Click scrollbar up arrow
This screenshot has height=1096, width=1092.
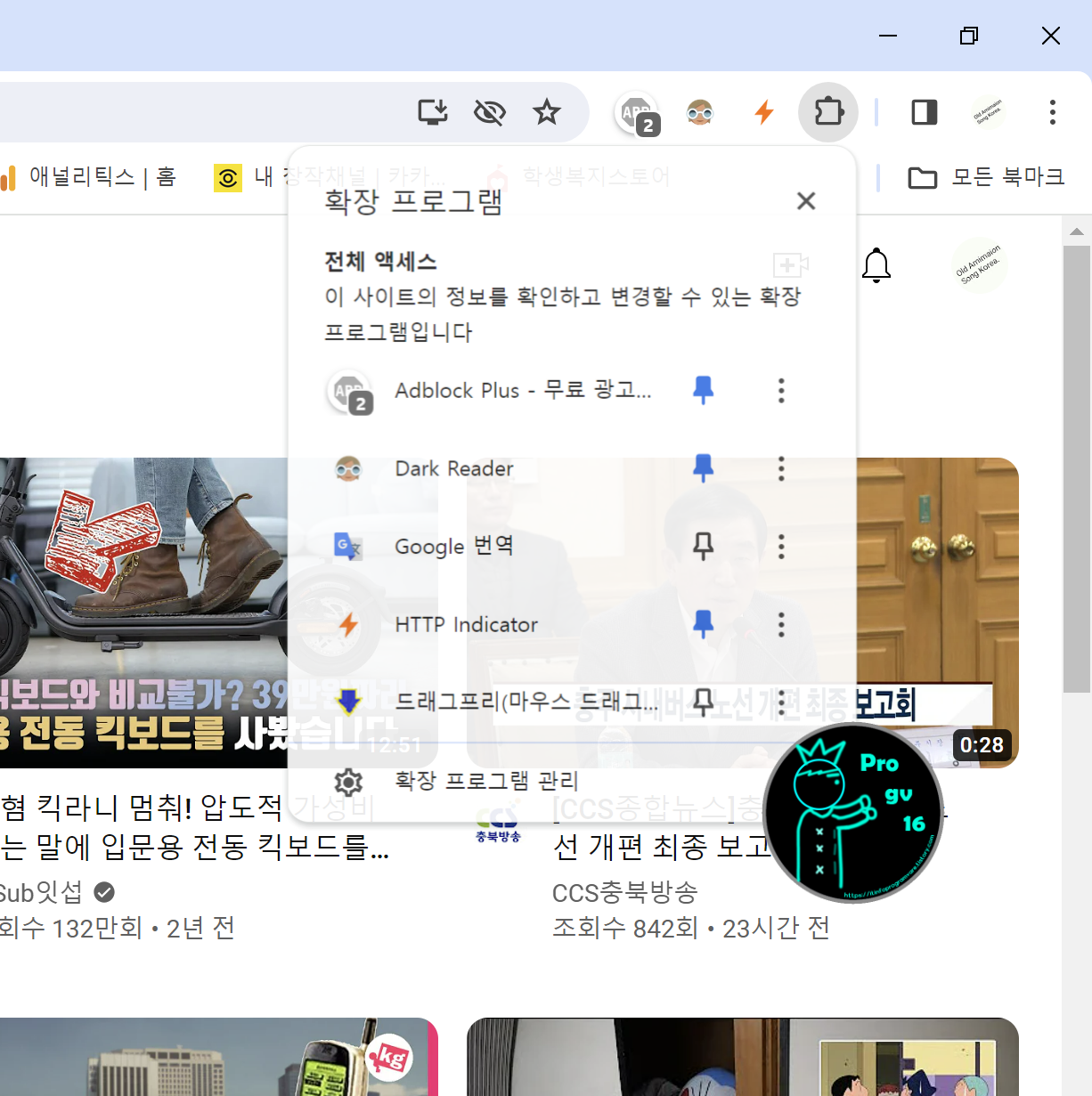[x=1077, y=231]
